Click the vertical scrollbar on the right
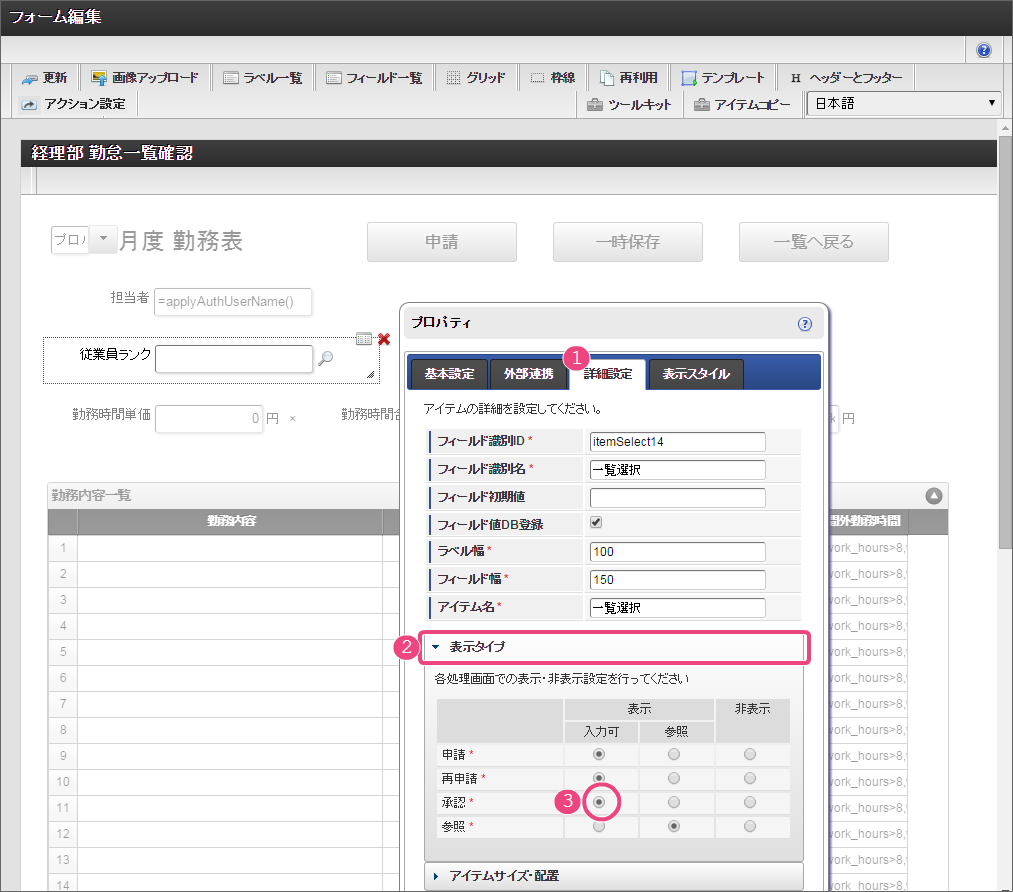The width and height of the screenshot is (1013, 892). [1004, 400]
